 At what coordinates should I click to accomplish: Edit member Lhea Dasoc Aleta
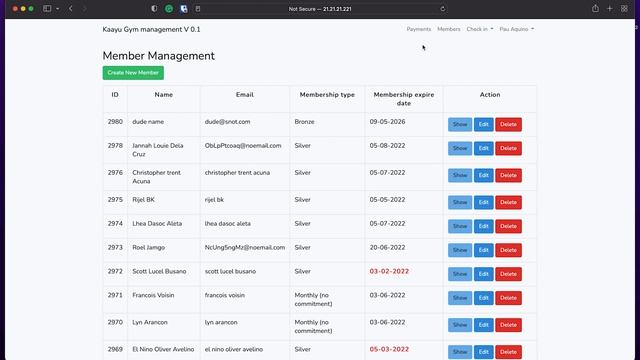pos(484,226)
